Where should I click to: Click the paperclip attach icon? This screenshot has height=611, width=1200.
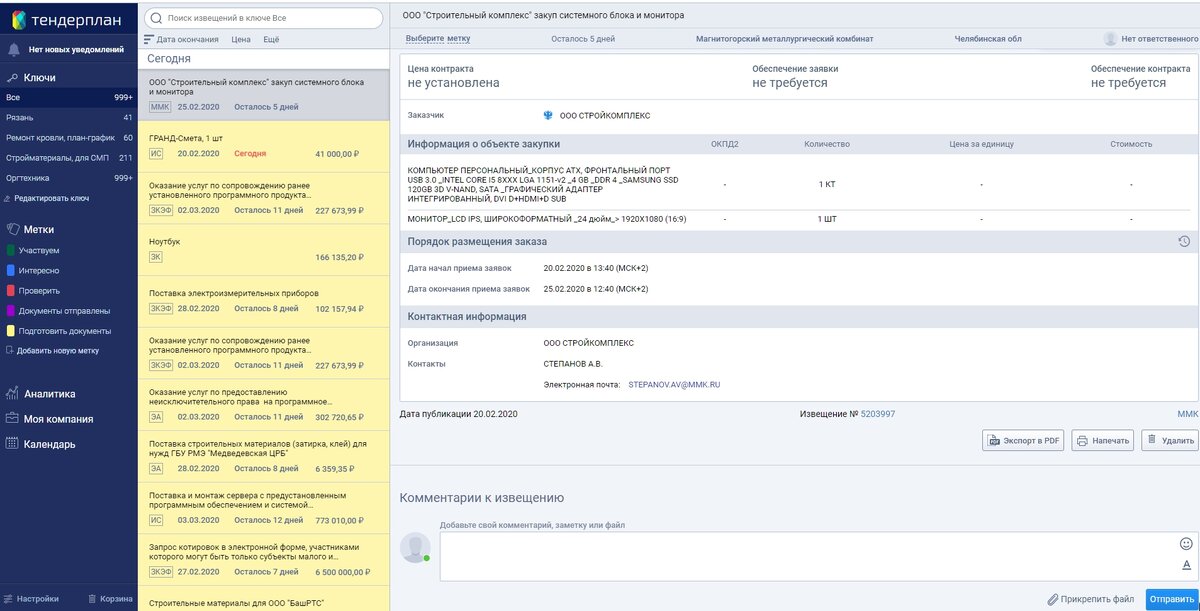(1052, 600)
